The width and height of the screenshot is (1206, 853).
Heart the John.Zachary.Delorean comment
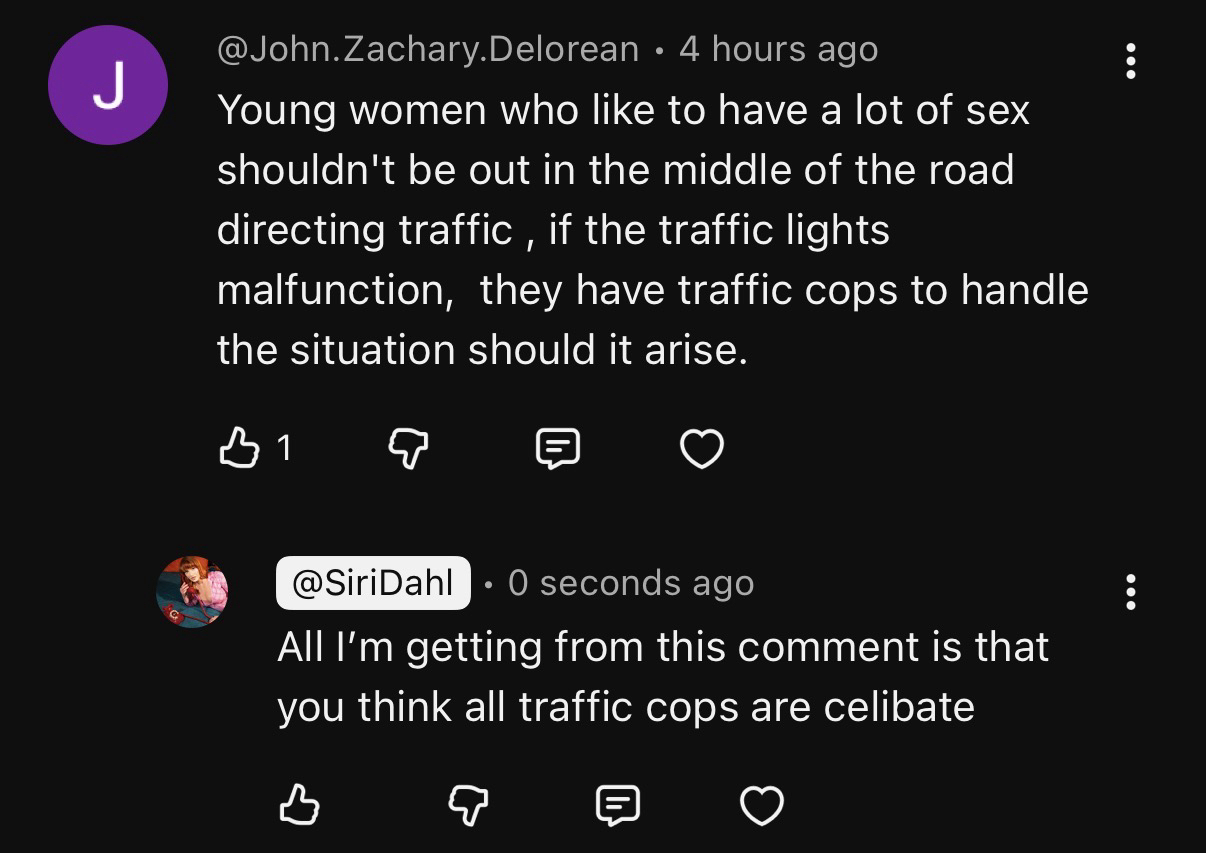coord(701,449)
